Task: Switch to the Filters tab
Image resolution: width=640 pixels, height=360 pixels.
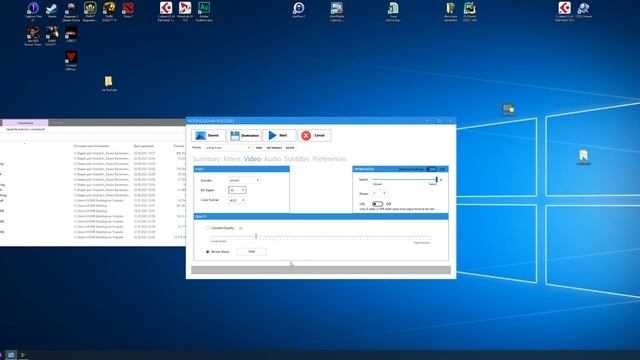Action: pos(232,159)
